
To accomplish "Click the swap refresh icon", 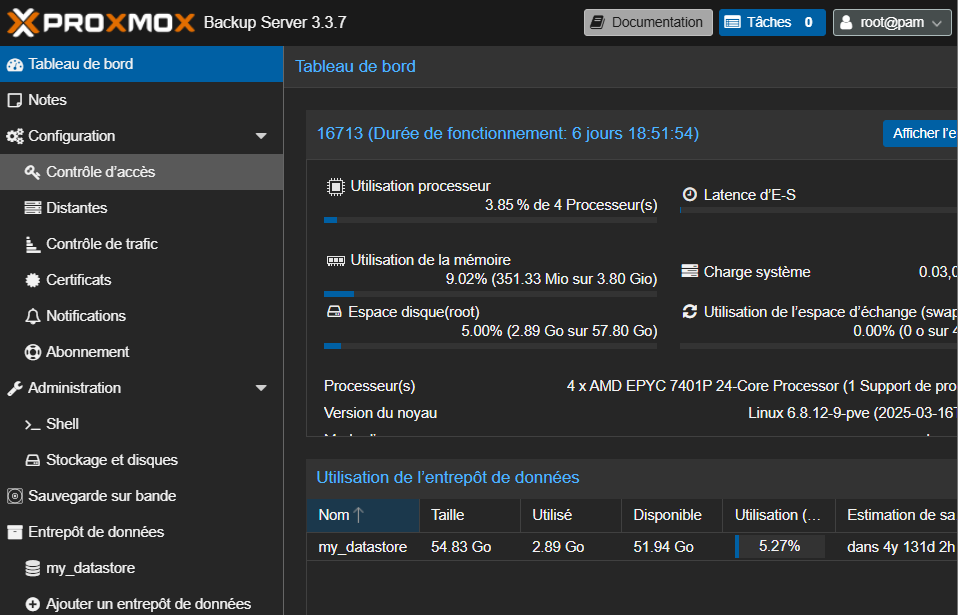I will 690,311.
